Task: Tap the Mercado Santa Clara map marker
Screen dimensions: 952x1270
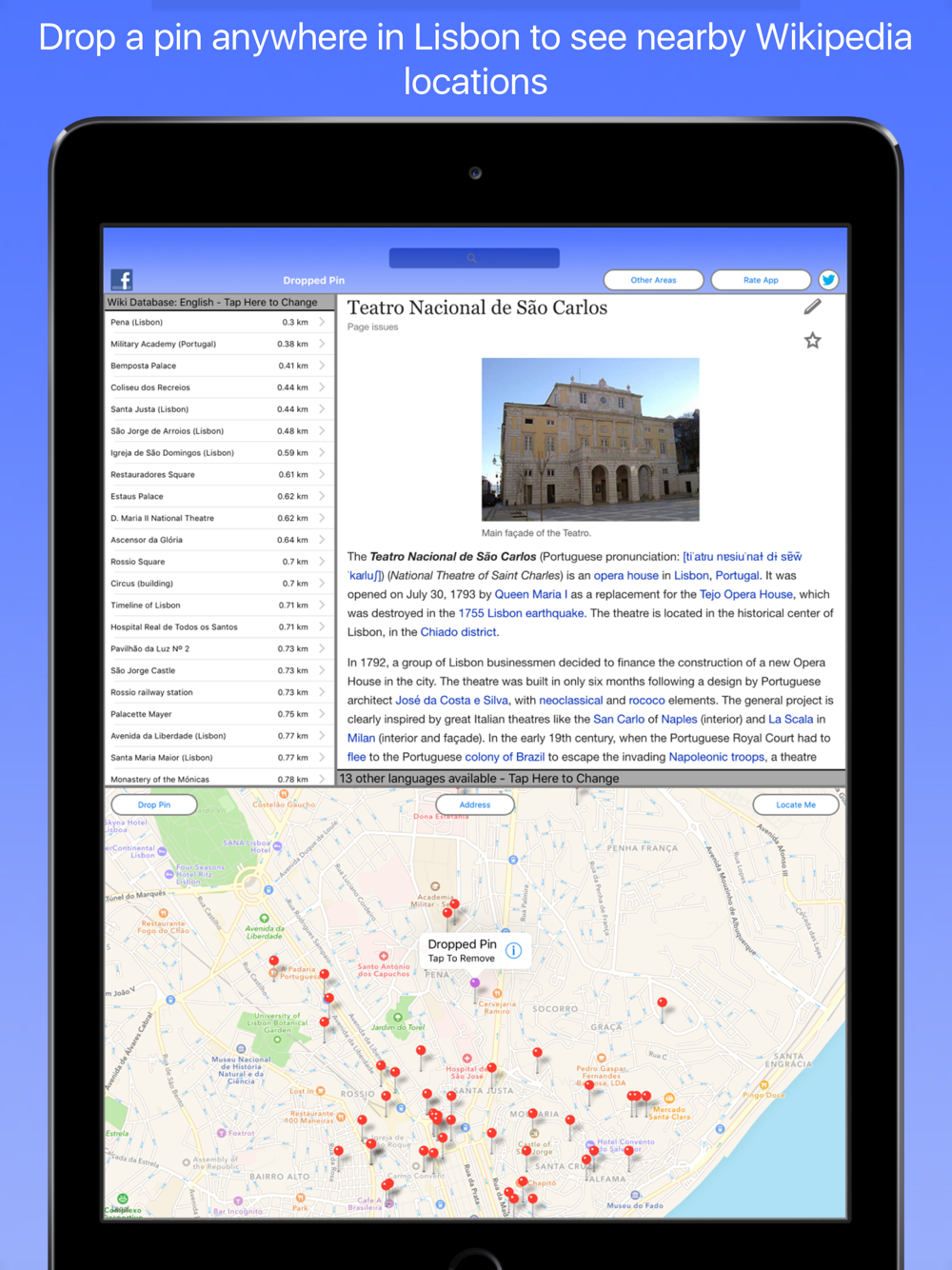Action: click(x=669, y=1099)
